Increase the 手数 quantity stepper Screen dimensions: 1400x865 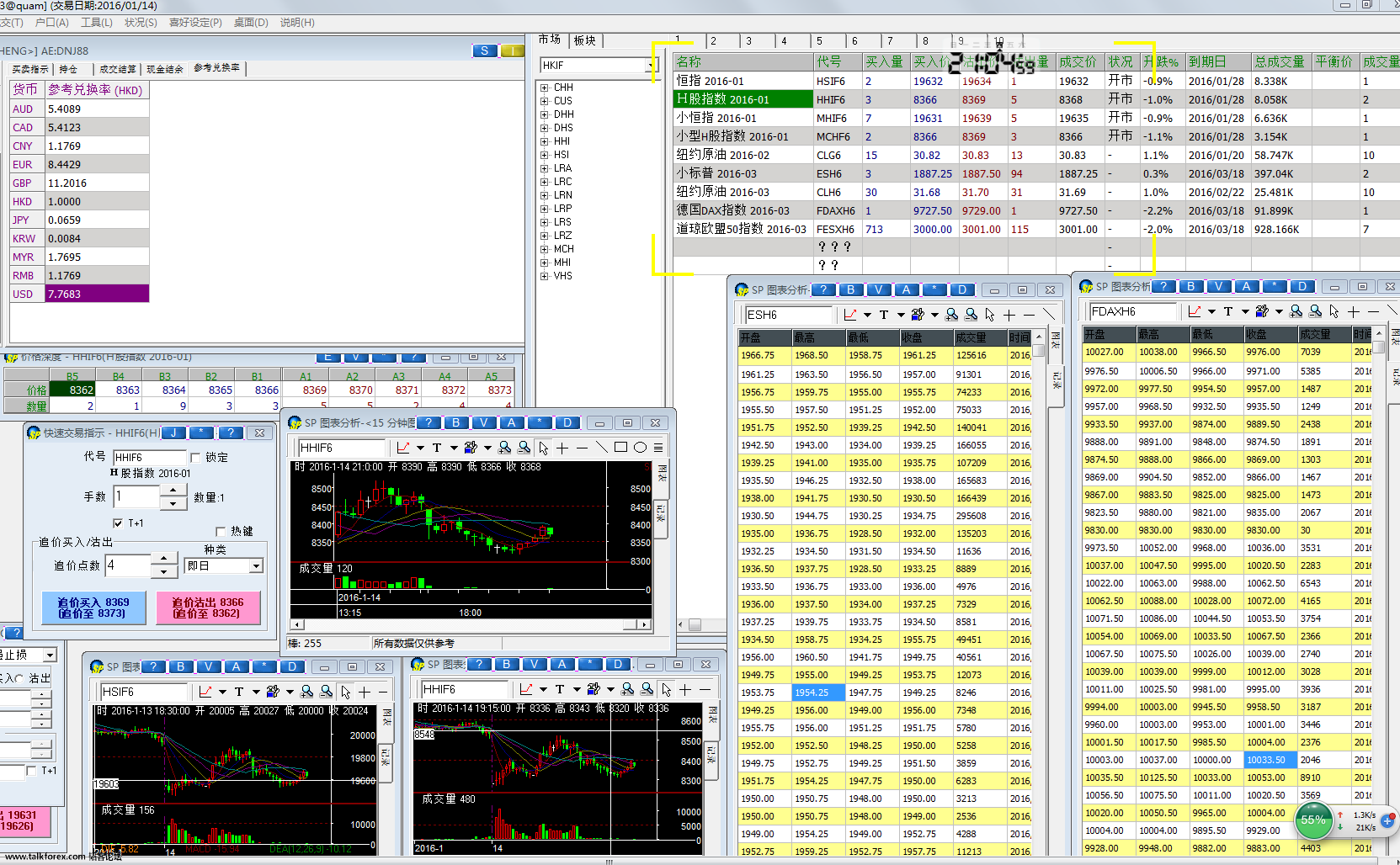(x=173, y=491)
